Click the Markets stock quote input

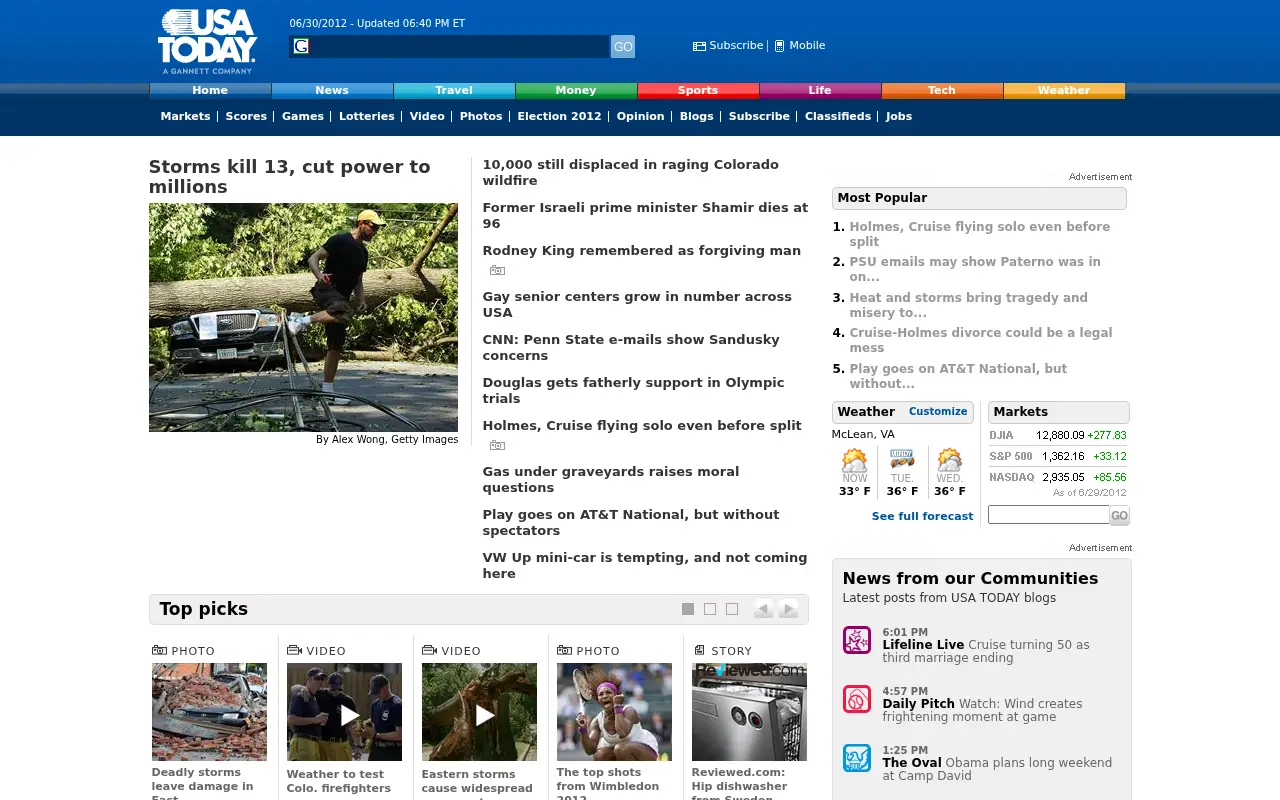[1049, 515]
